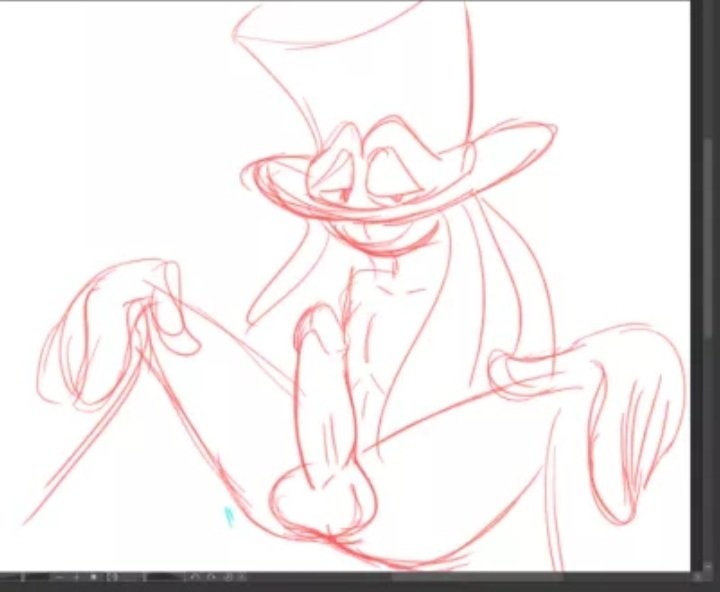Fit the canvas to the screen
Screen dimensions: 720x592
[110, 577]
